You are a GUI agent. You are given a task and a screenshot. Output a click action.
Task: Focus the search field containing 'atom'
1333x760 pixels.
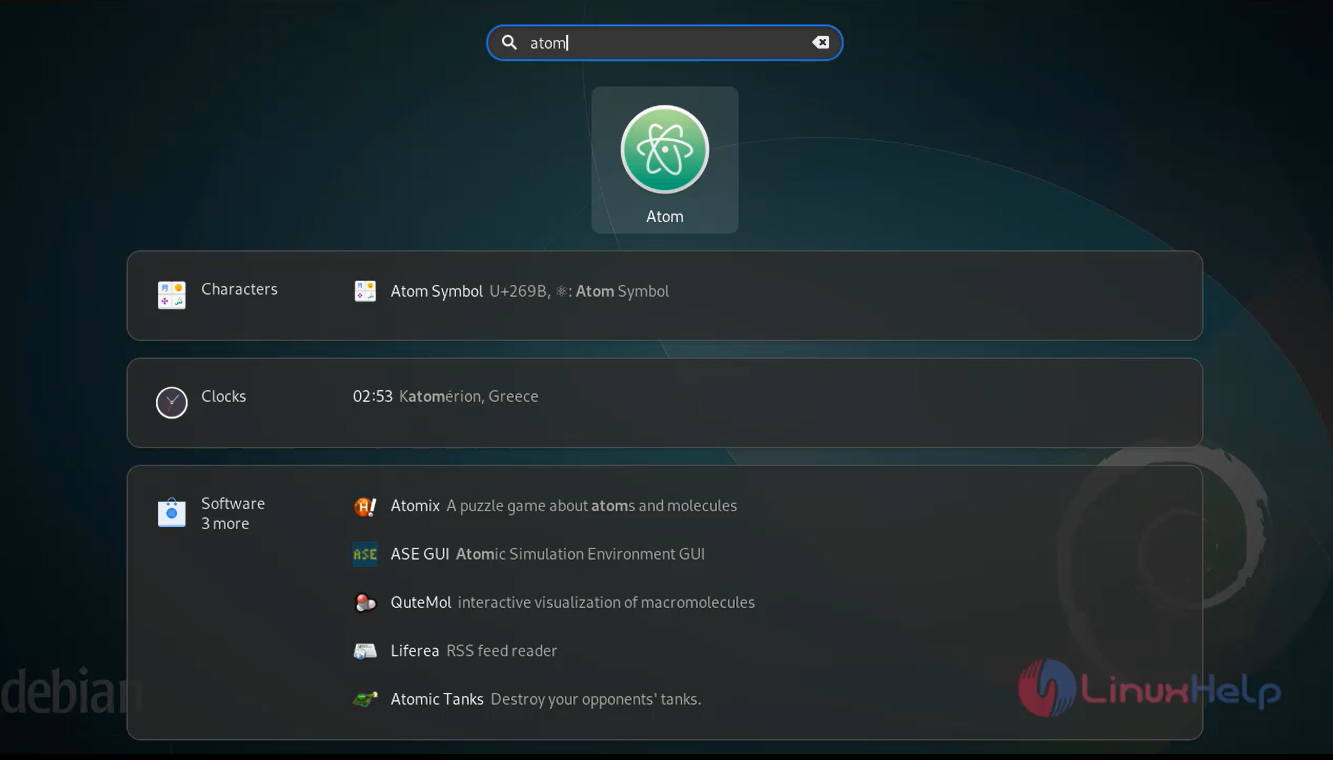pyautogui.click(x=665, y=42)
